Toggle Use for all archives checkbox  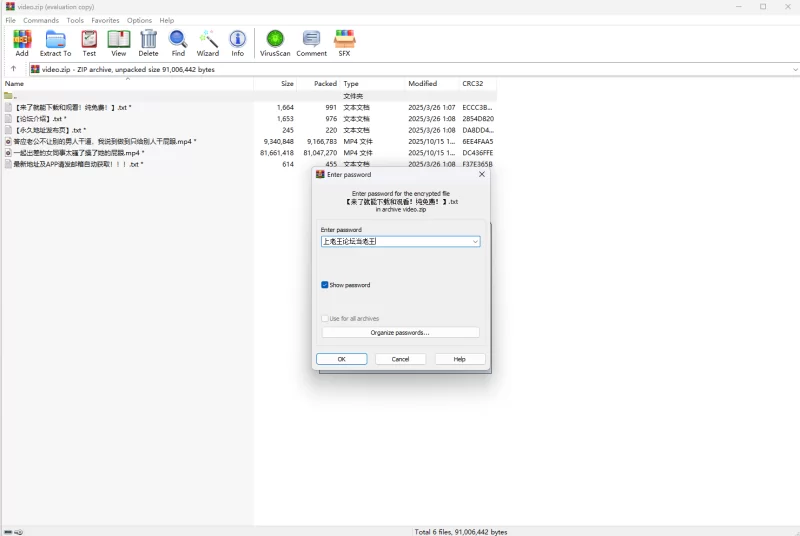(325, 319)
